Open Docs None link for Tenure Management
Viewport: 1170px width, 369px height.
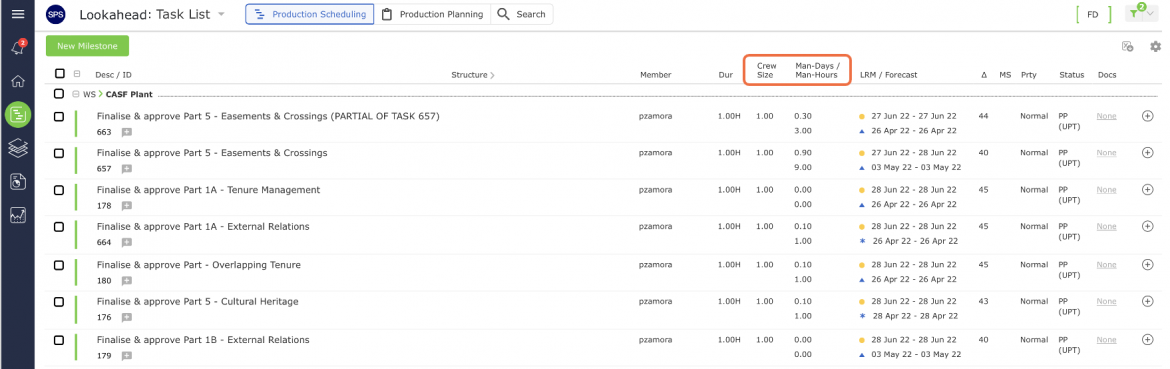(x=1107, y=189)
